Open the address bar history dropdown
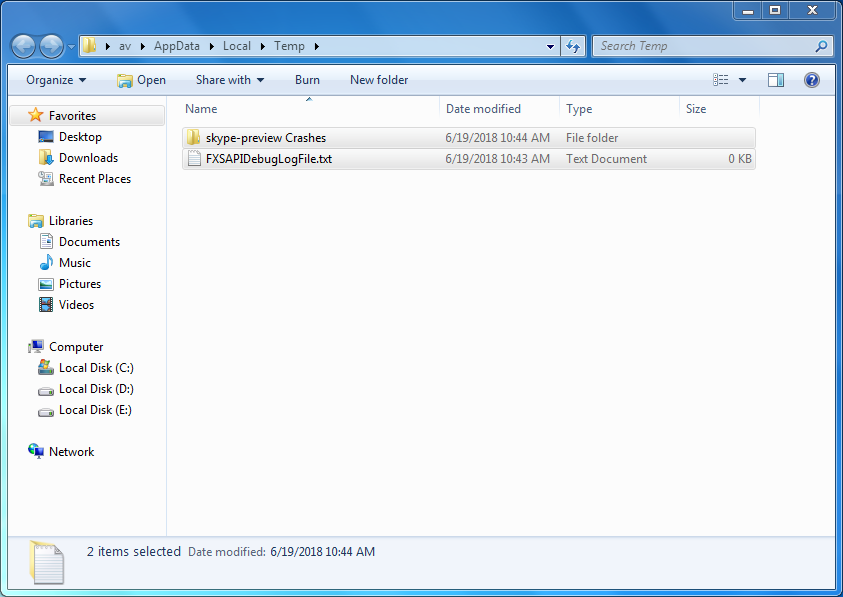 [x=551, y=46]
